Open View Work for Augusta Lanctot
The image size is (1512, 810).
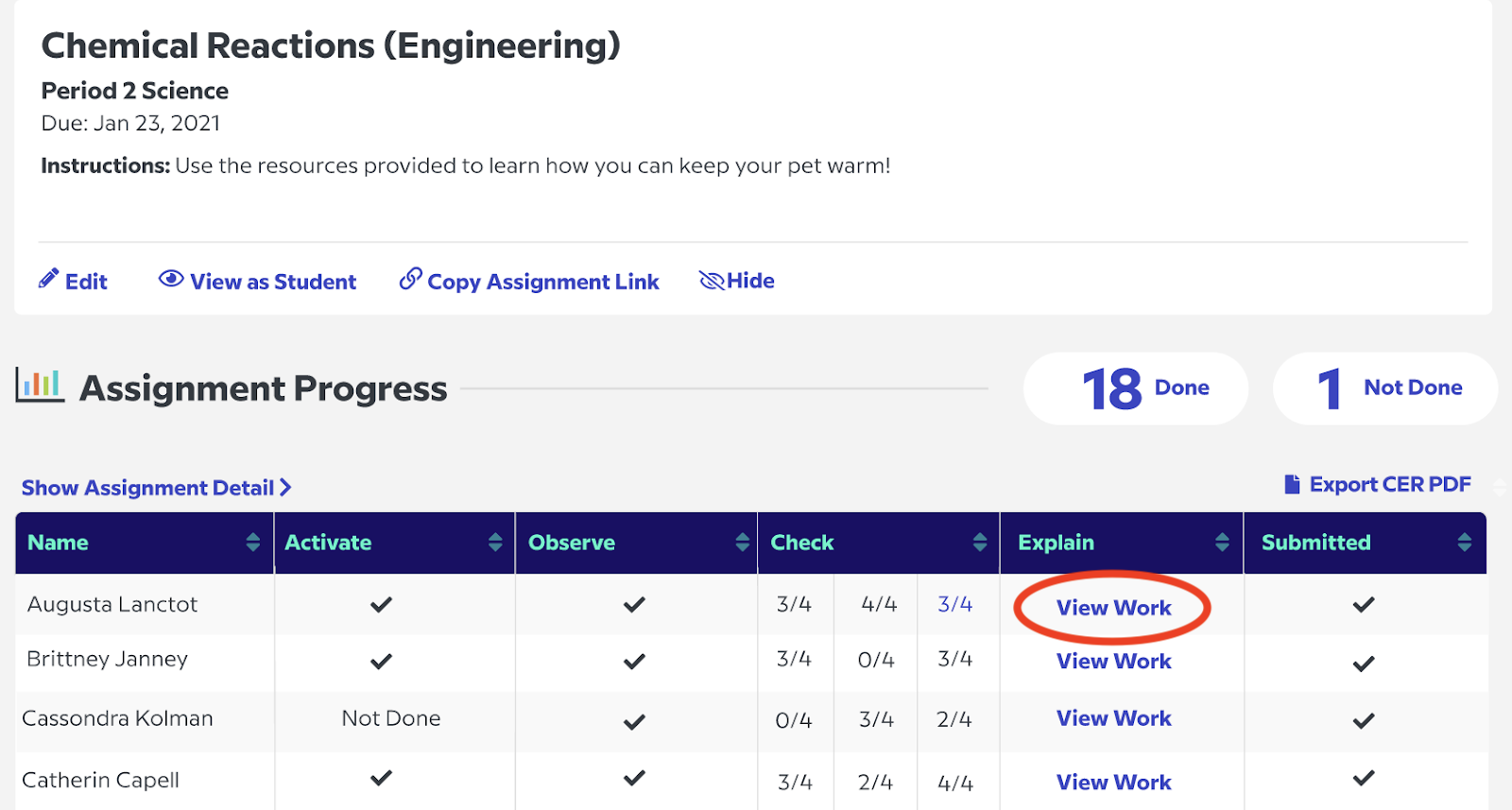click(x=1113, y=608)
